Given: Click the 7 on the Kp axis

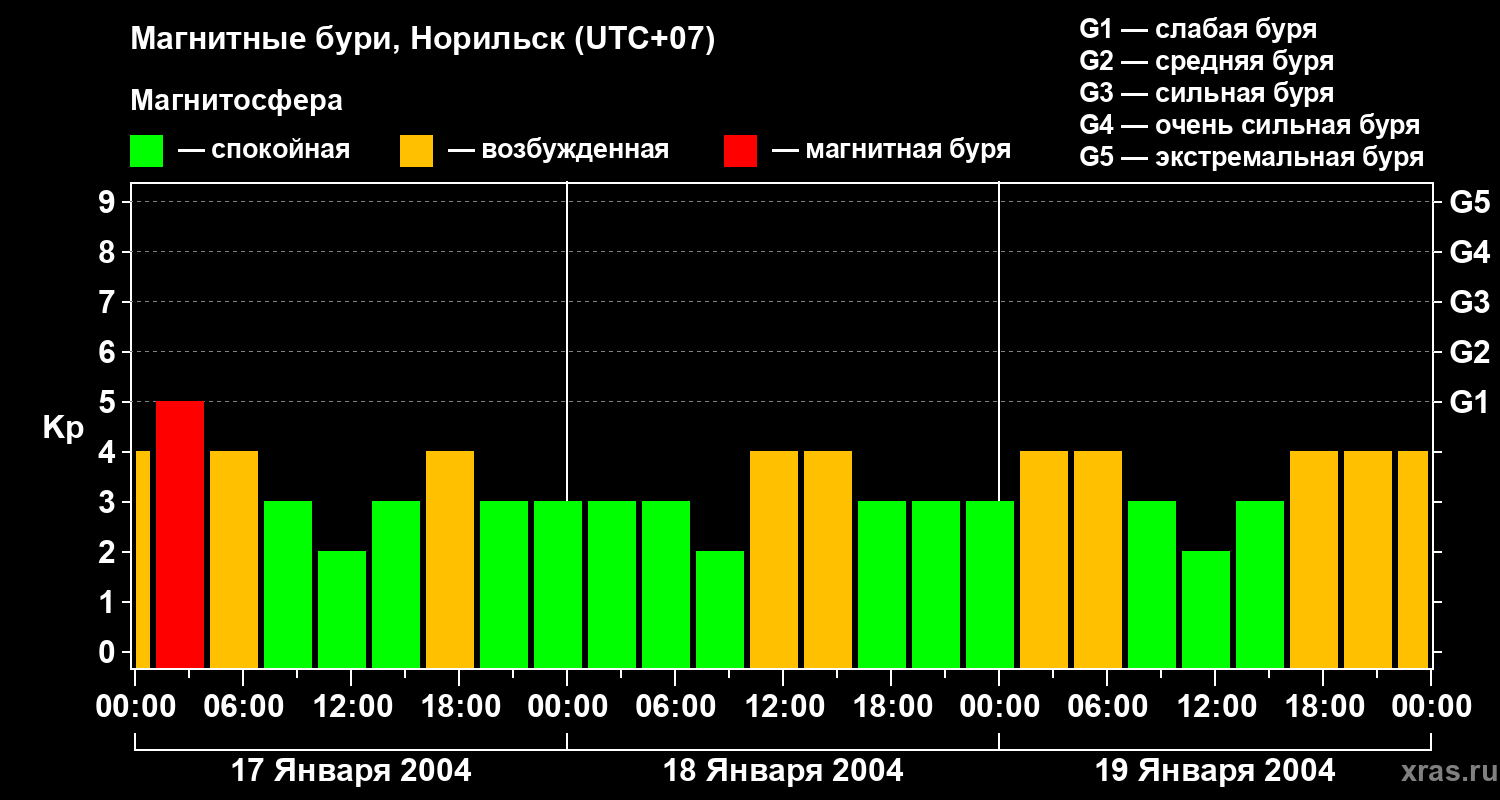Looking at the screenshot, I should click(x=108, y=302).
